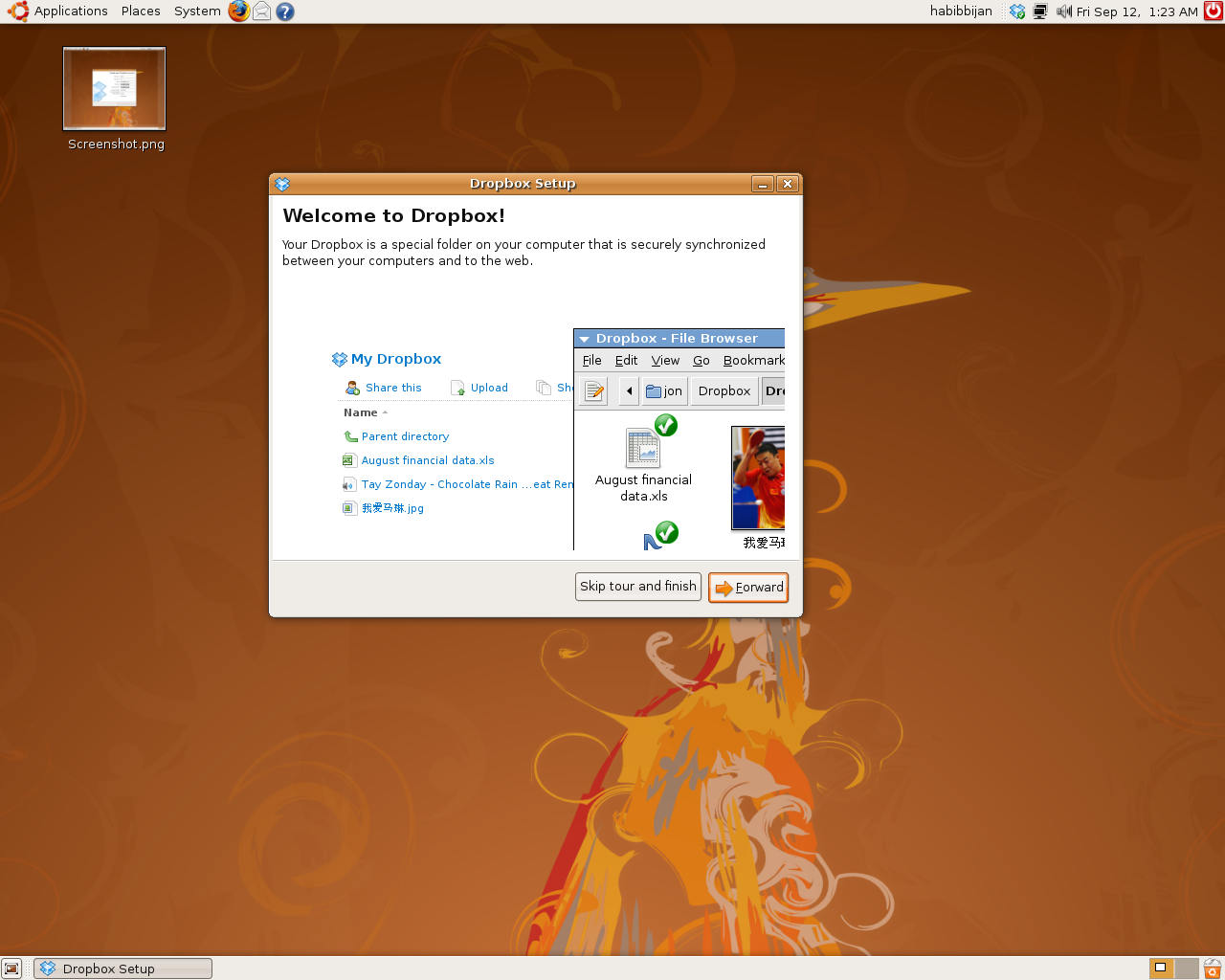Select the Screenshot.png desktop file
1225x980 pixels.
point(115,100)
